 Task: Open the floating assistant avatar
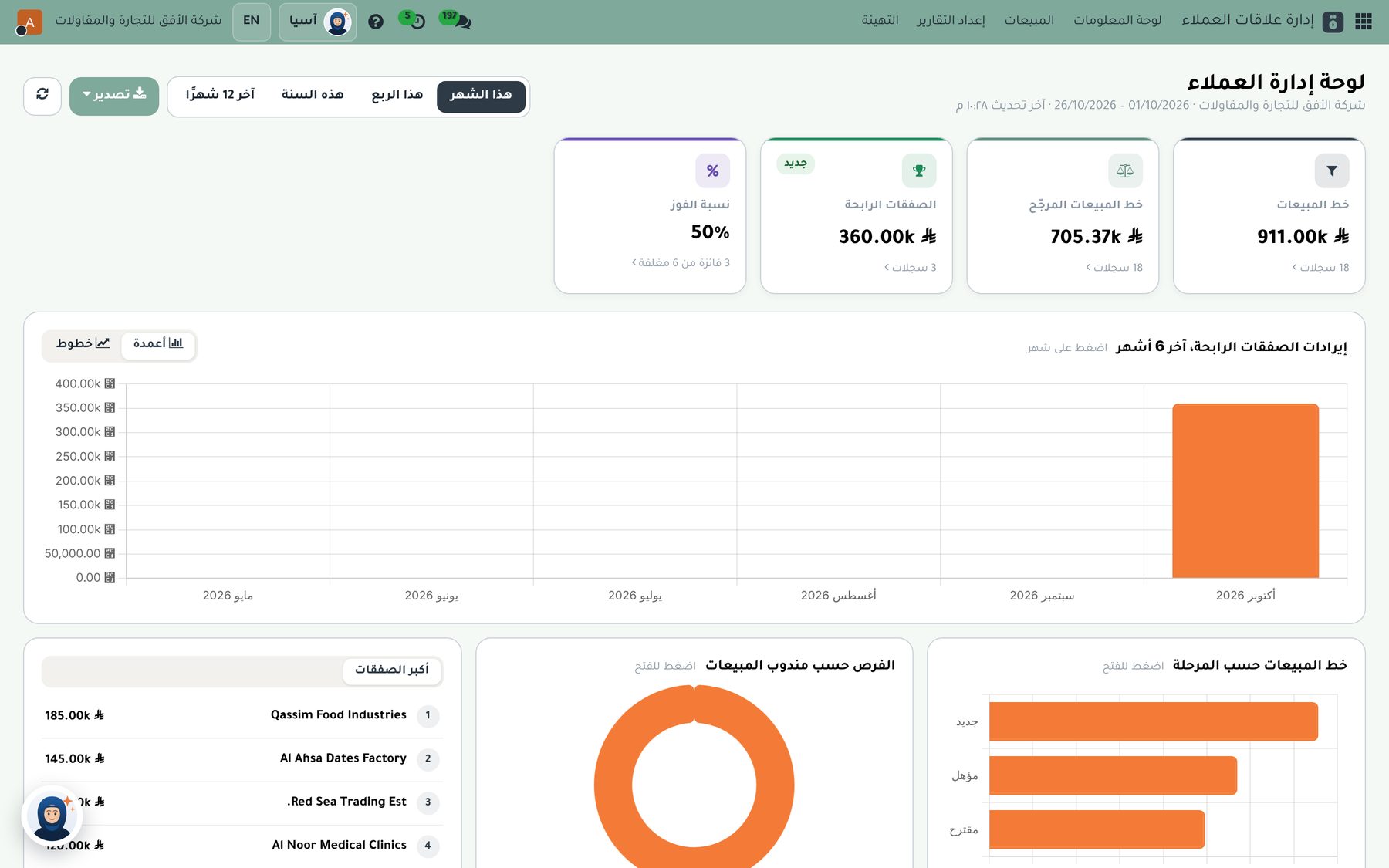(x=52, y=816)
